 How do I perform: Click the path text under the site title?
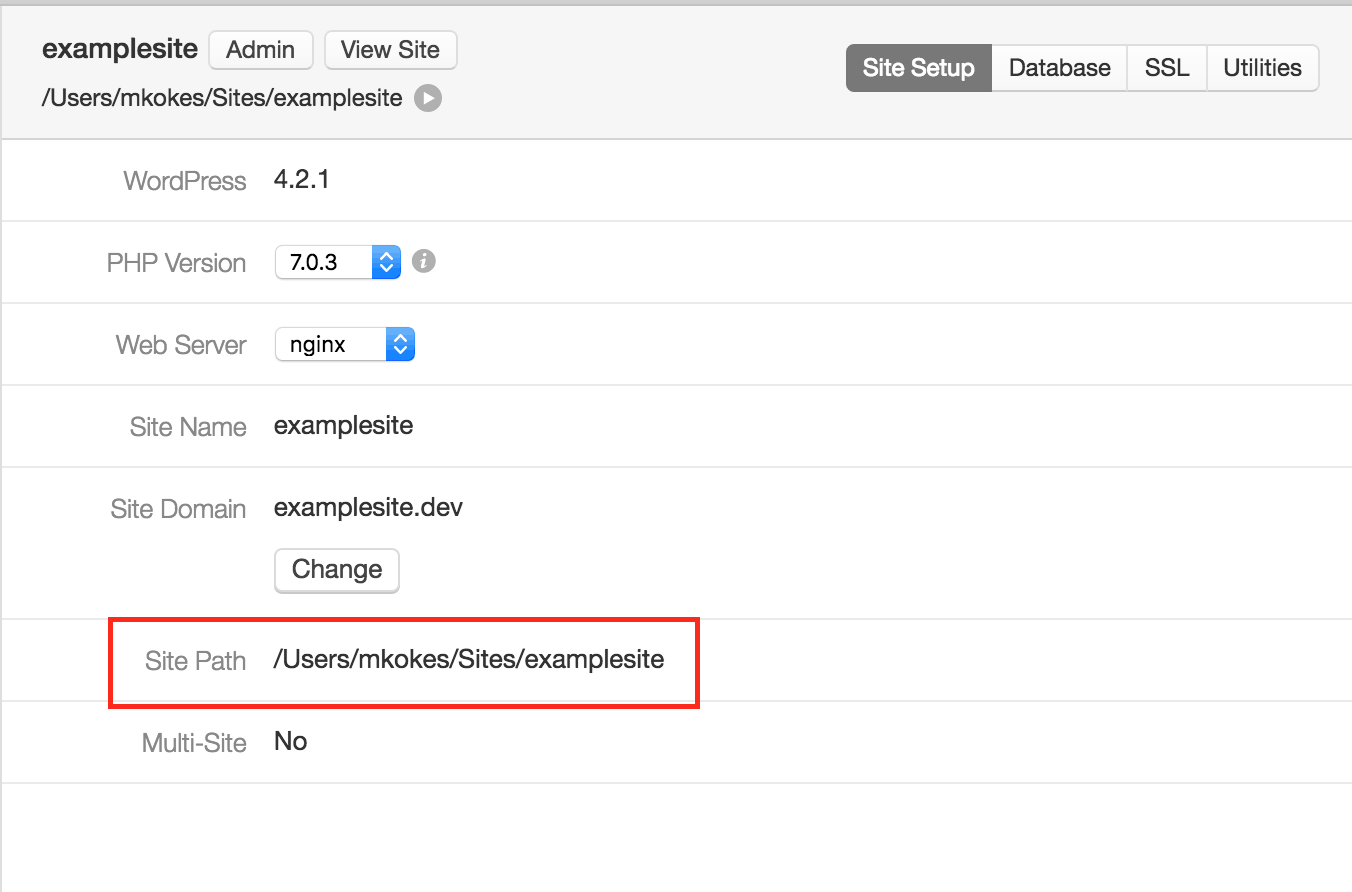[222, 98]
